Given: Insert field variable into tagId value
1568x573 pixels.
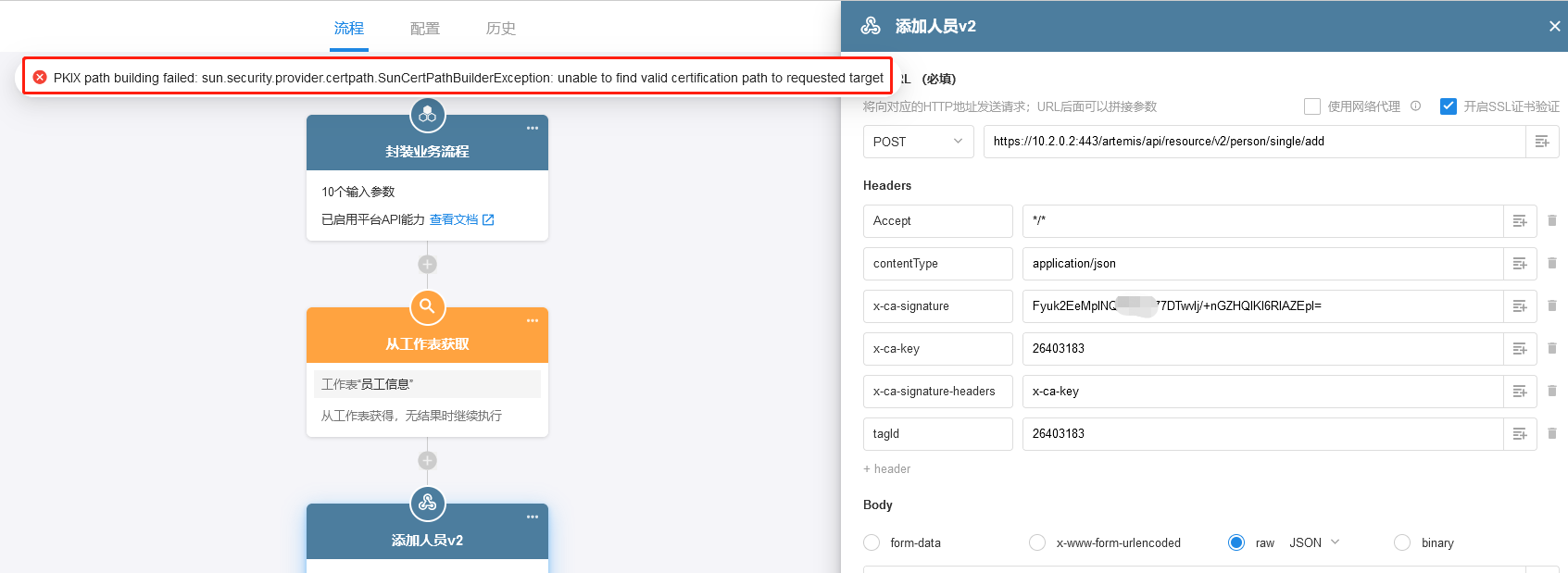Looking at the screenshot, I should pyautogui.click(x=1520, y=434).
